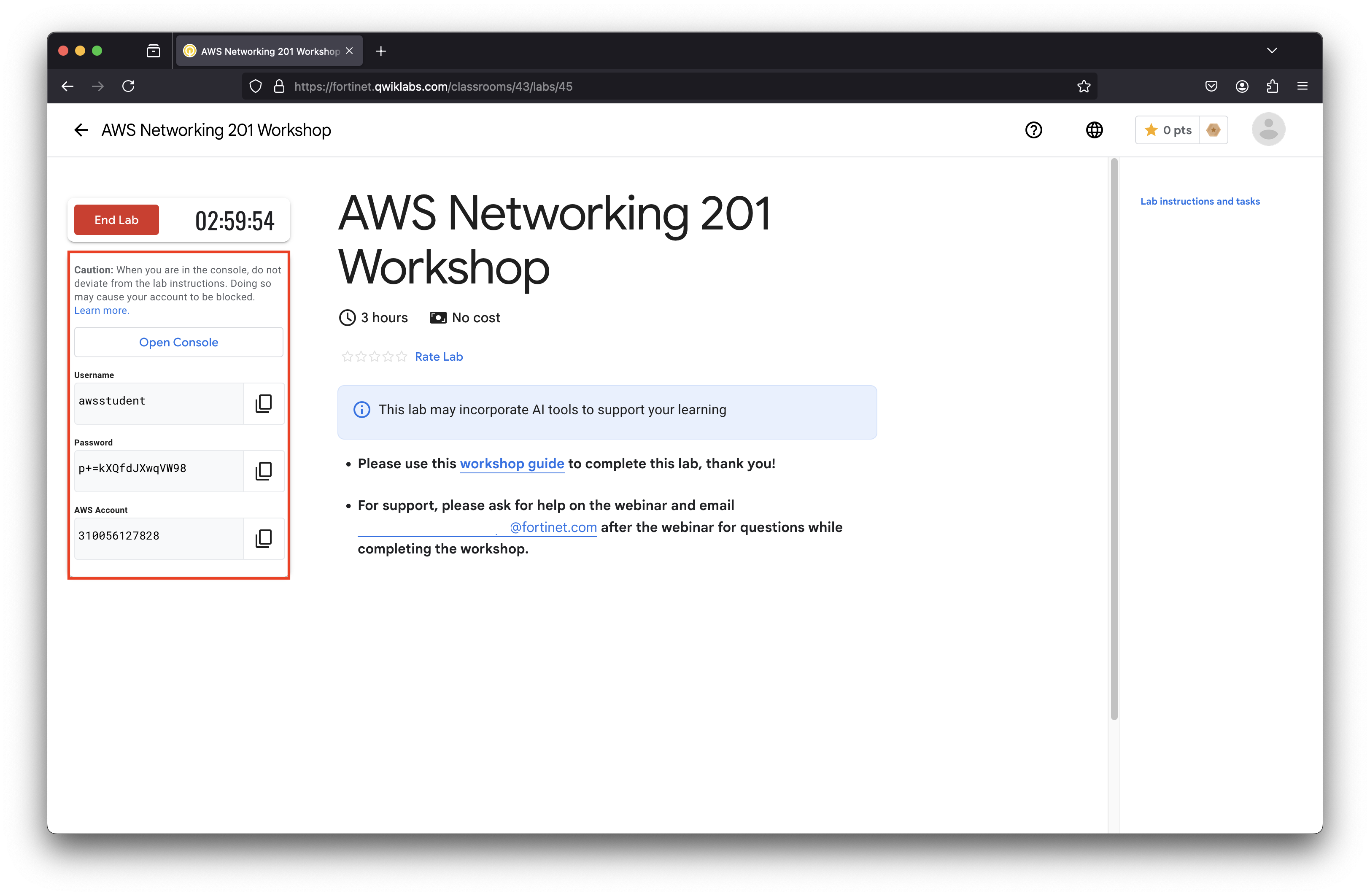Image resolution: width=1370 pixels, height=896 pixels.
Task: Follow the Learn more link
Action: [101, 310]
